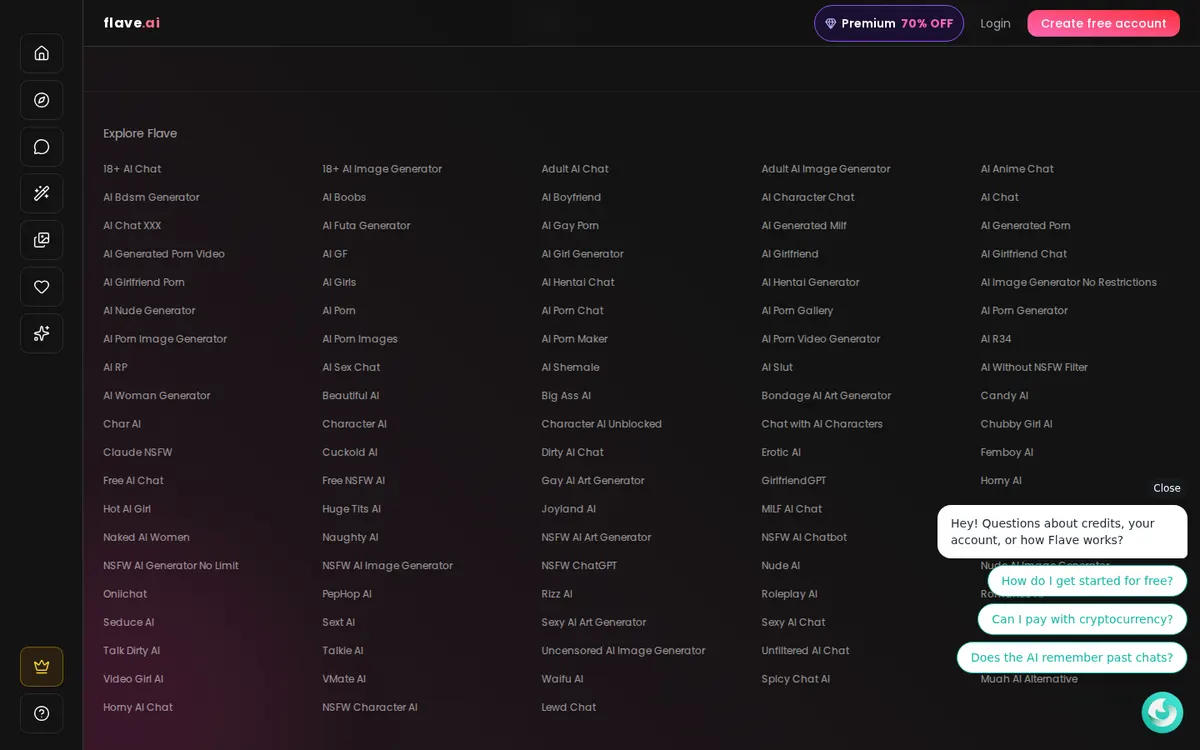The width and height of the screenshot is (1200, 750).
Task: Select 'How do I get started for free?'
Action: click(1087, 581)
